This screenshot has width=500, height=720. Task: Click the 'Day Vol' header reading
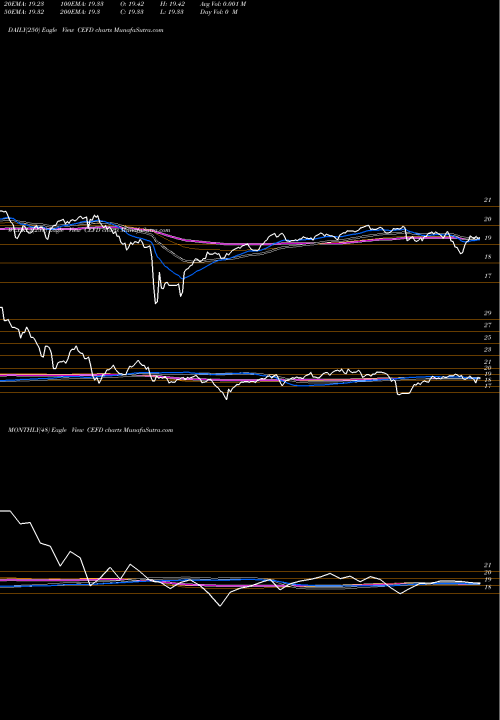219,12
